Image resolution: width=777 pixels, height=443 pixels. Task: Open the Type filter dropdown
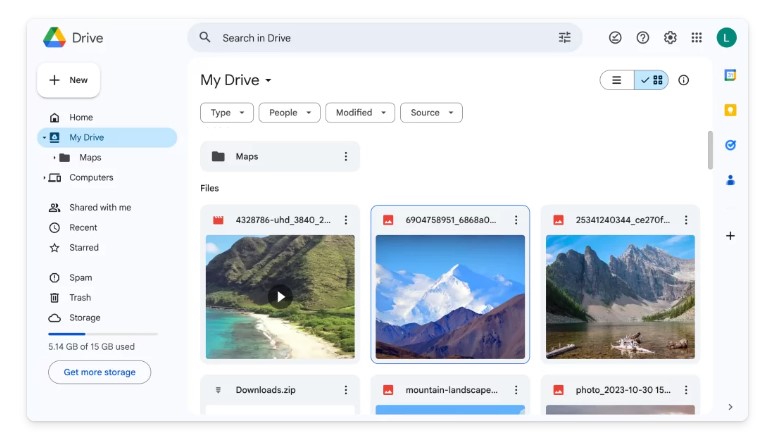[x=226, y=113]
